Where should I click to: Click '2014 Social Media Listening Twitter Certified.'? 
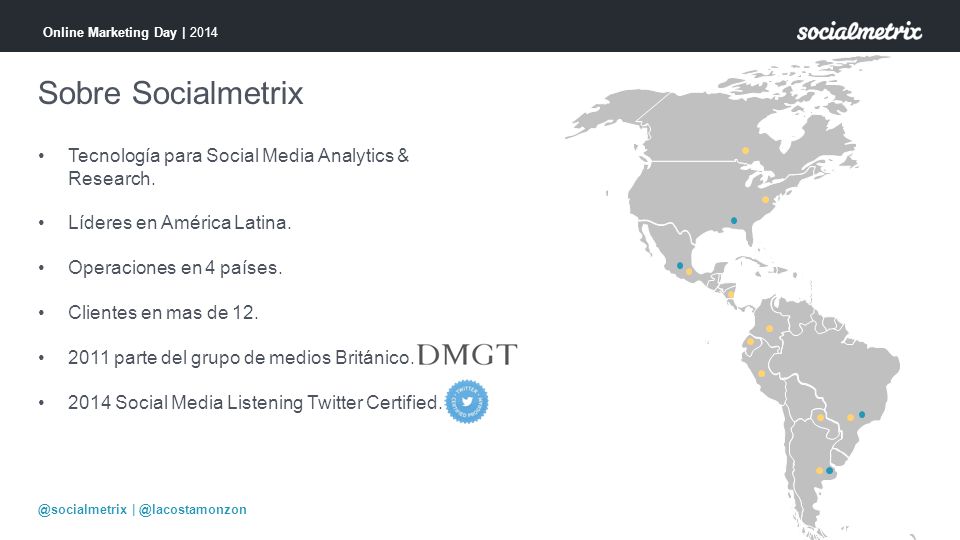point(255,402)
